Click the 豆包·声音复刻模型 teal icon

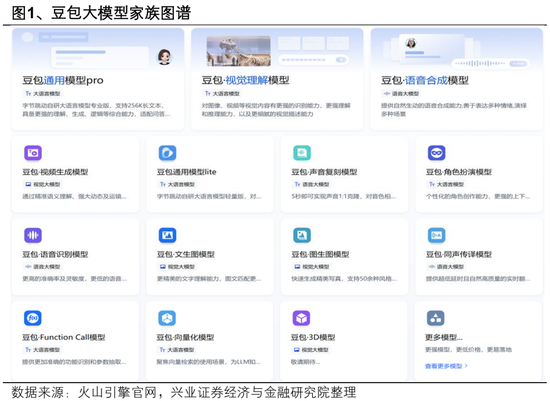coord(302,153)
